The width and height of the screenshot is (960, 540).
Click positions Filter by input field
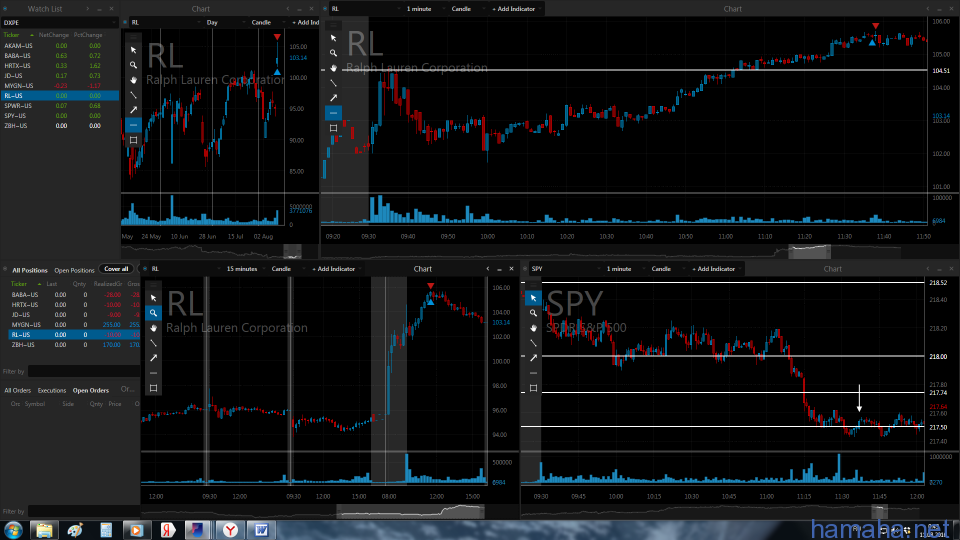(84, 372)
